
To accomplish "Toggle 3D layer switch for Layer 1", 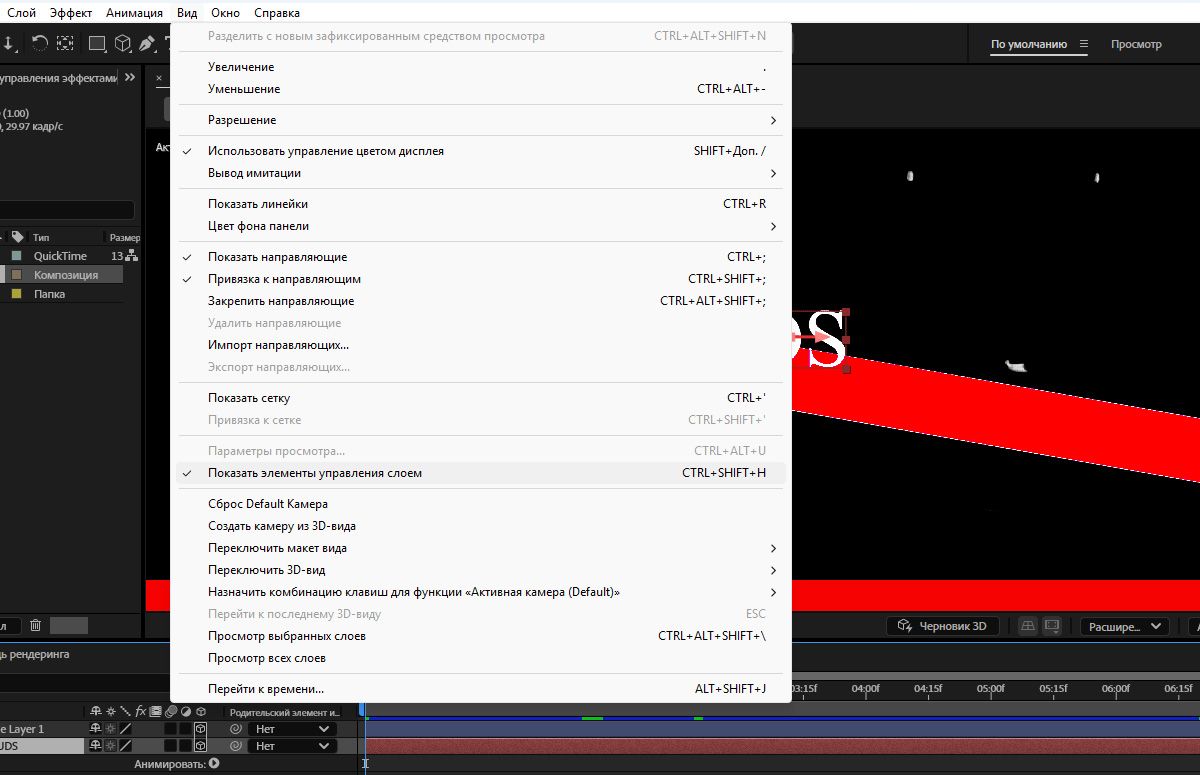I will coord(200,730).
